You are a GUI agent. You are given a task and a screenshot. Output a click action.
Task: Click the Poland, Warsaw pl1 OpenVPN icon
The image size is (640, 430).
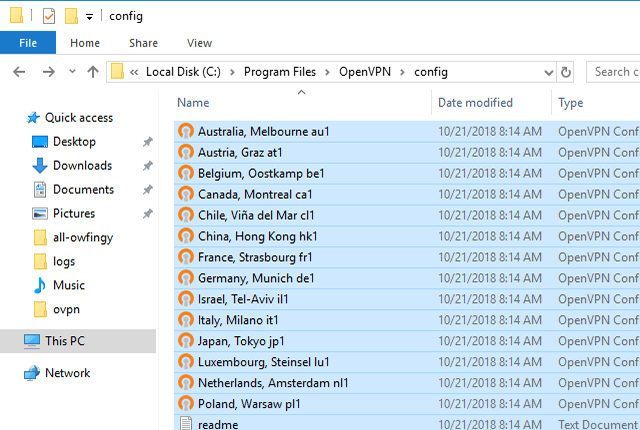pyautogui.click(x=186, y=403)
